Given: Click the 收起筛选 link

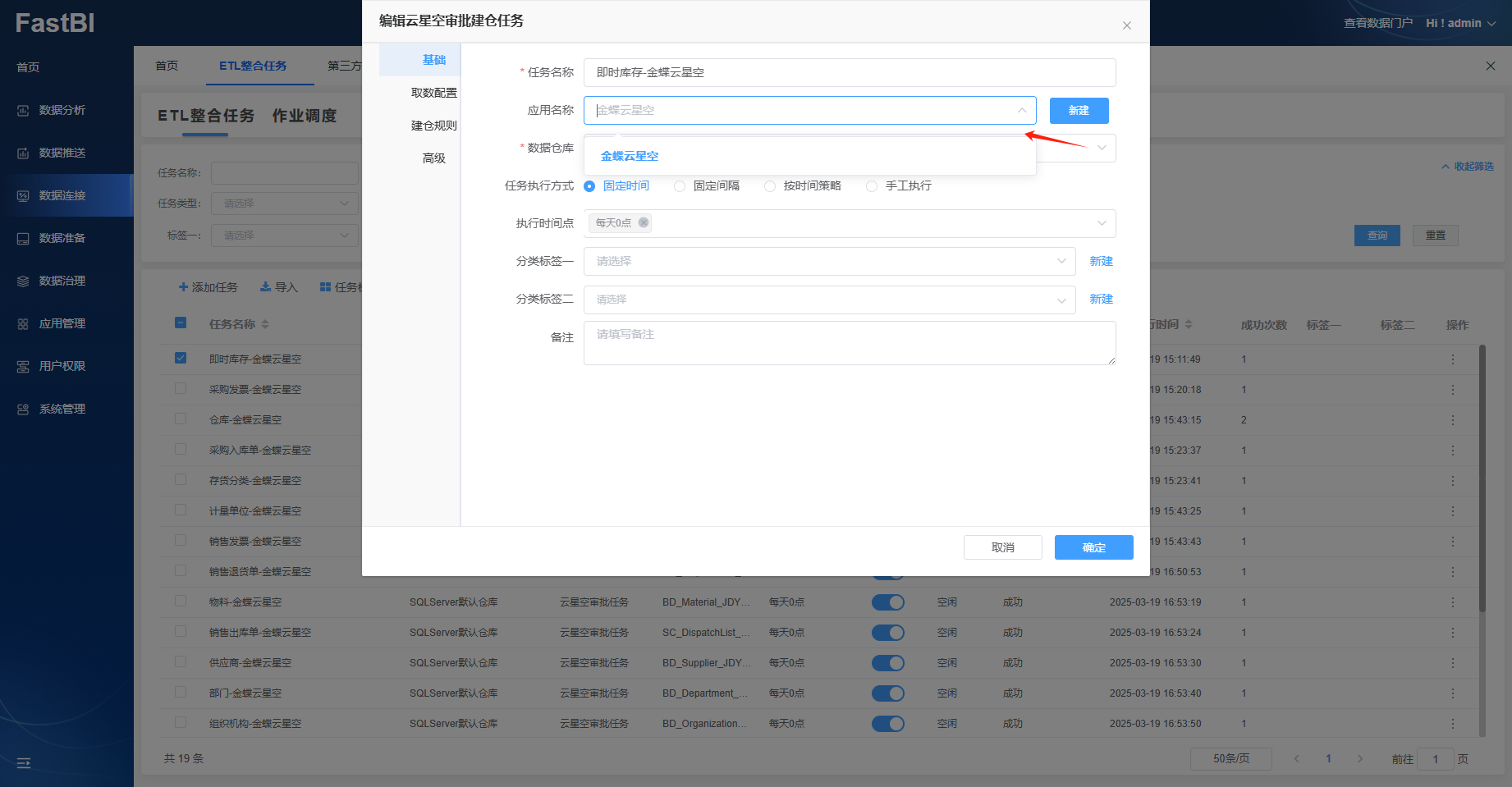Looking at the screenshot, I should 1468,167.
